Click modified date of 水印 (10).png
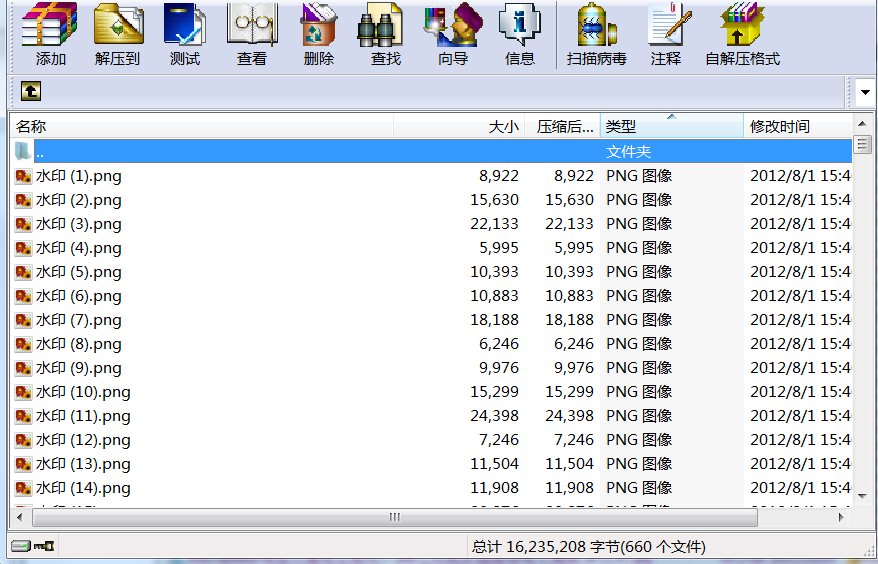 pyautogui.click(x=800, y=392)
